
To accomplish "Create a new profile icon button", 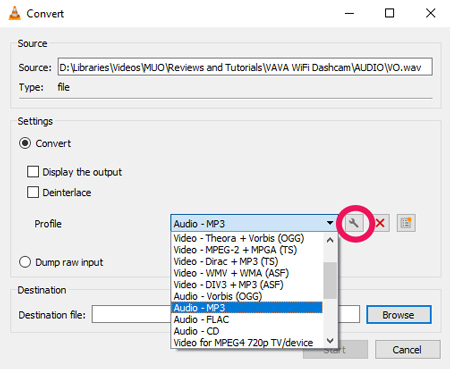I will pos(406,223).
